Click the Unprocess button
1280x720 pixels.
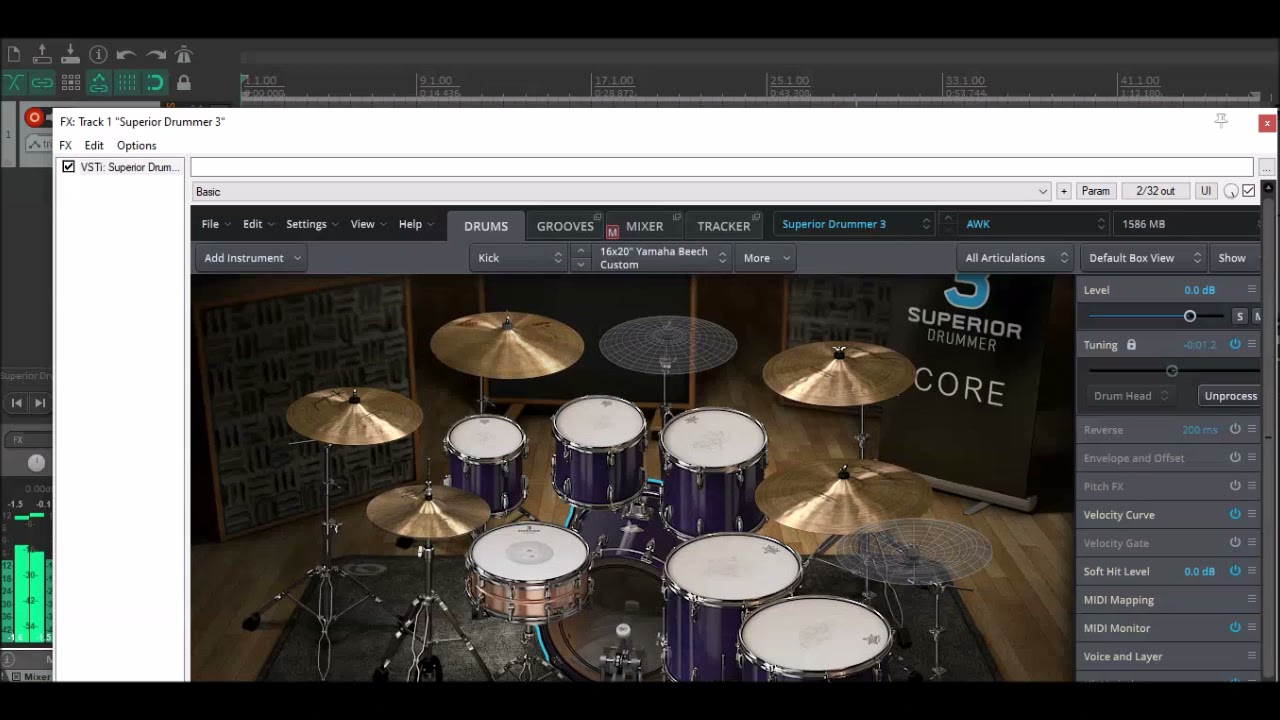pyautogui.click(x=1230, y=396)
